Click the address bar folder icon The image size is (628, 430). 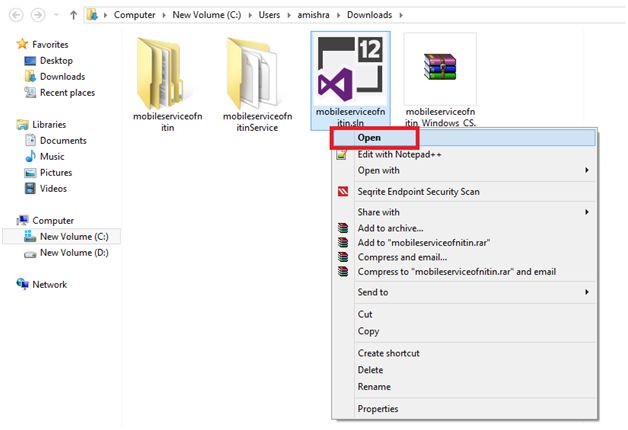92,15
